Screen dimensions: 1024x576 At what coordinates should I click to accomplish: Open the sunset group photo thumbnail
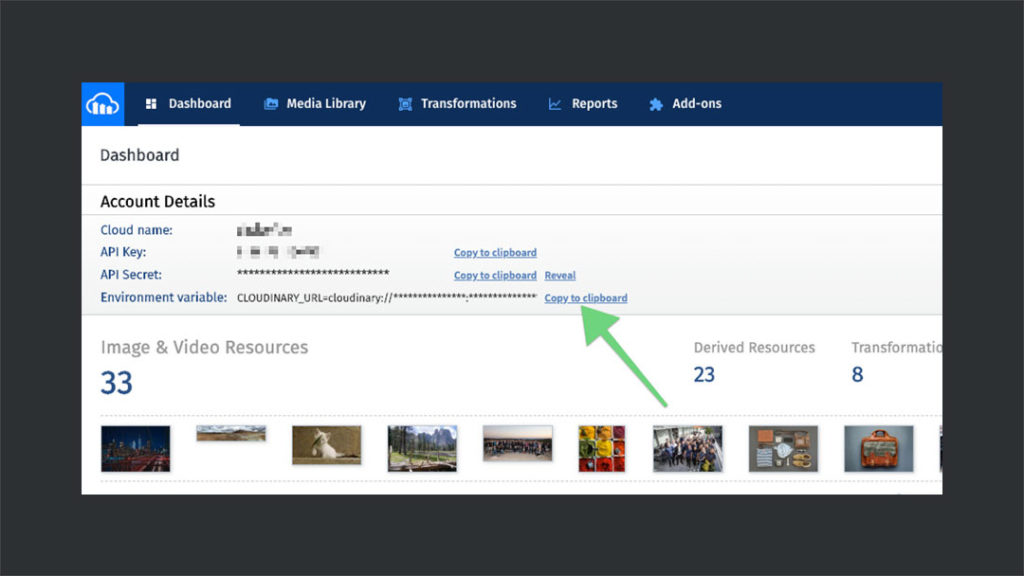[x=517, y=443]
